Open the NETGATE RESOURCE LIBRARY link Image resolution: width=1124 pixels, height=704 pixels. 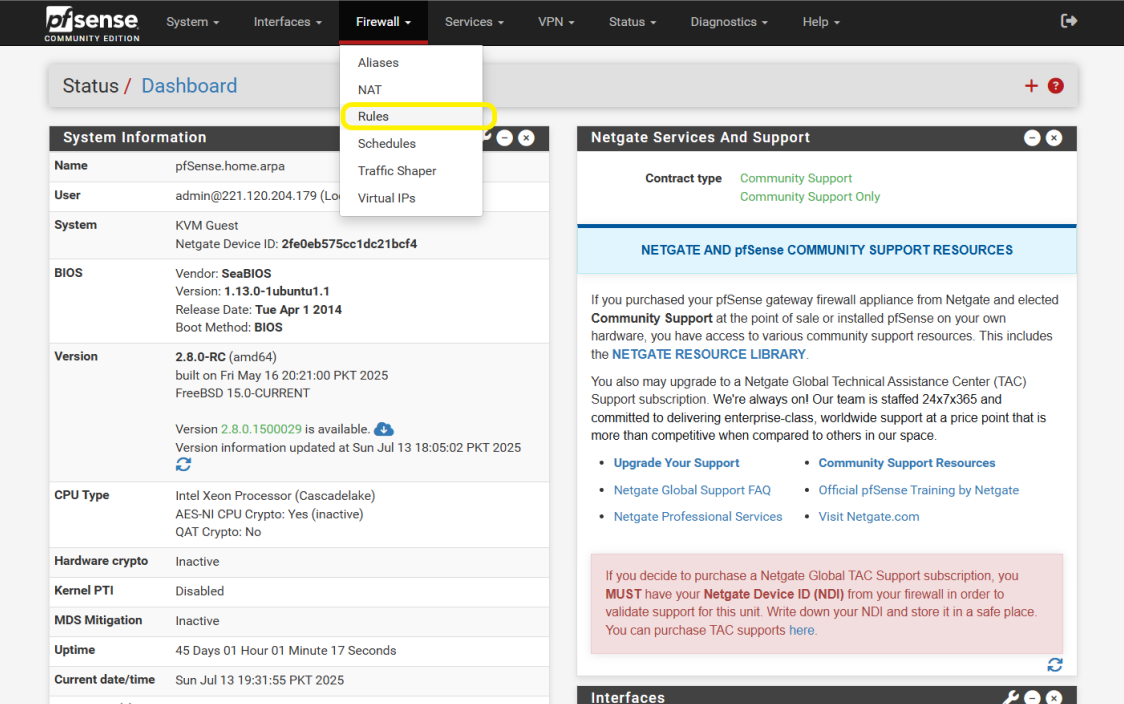[x=708, y=354]
